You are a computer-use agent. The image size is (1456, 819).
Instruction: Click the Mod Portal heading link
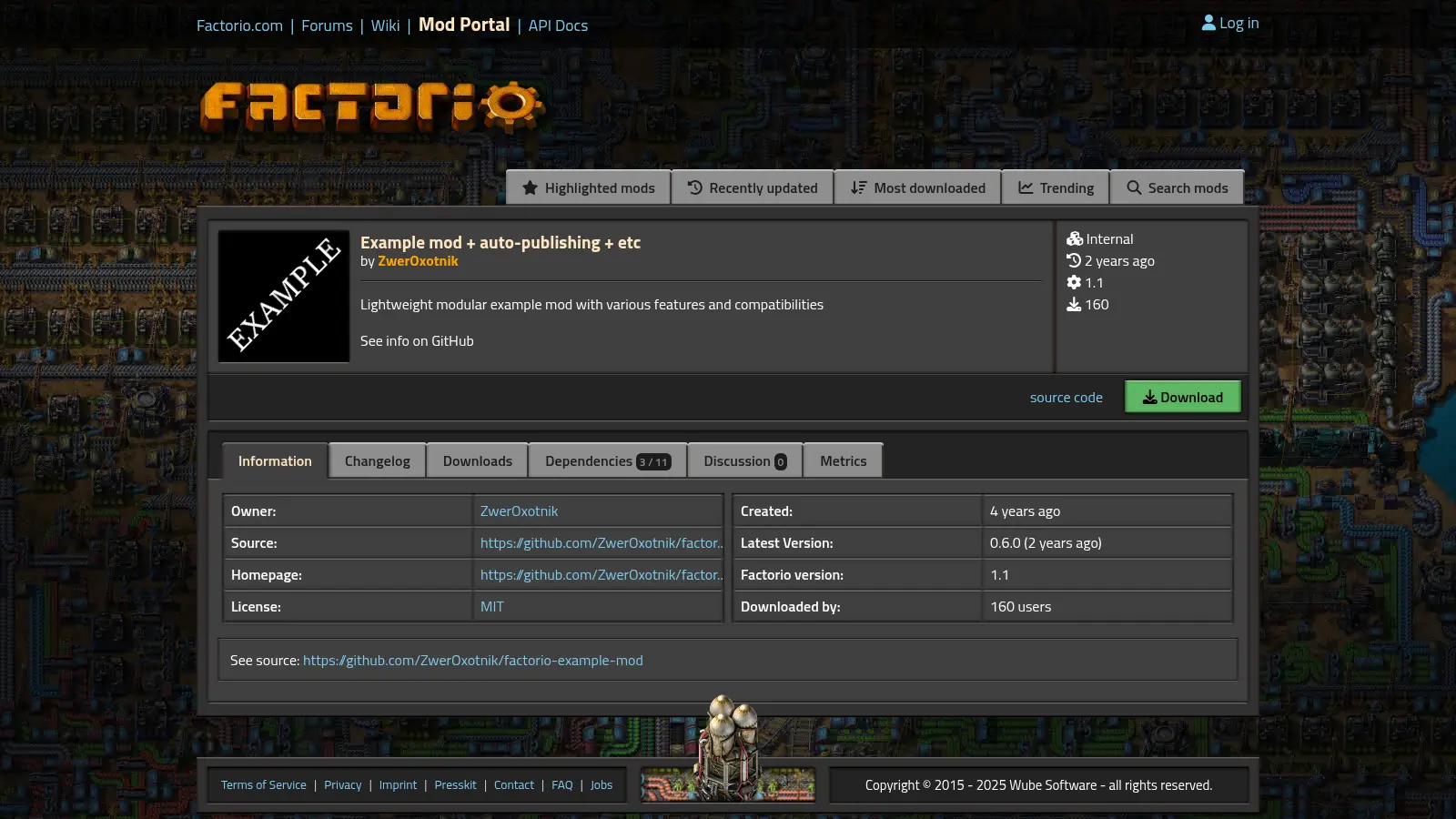point(464,25)
